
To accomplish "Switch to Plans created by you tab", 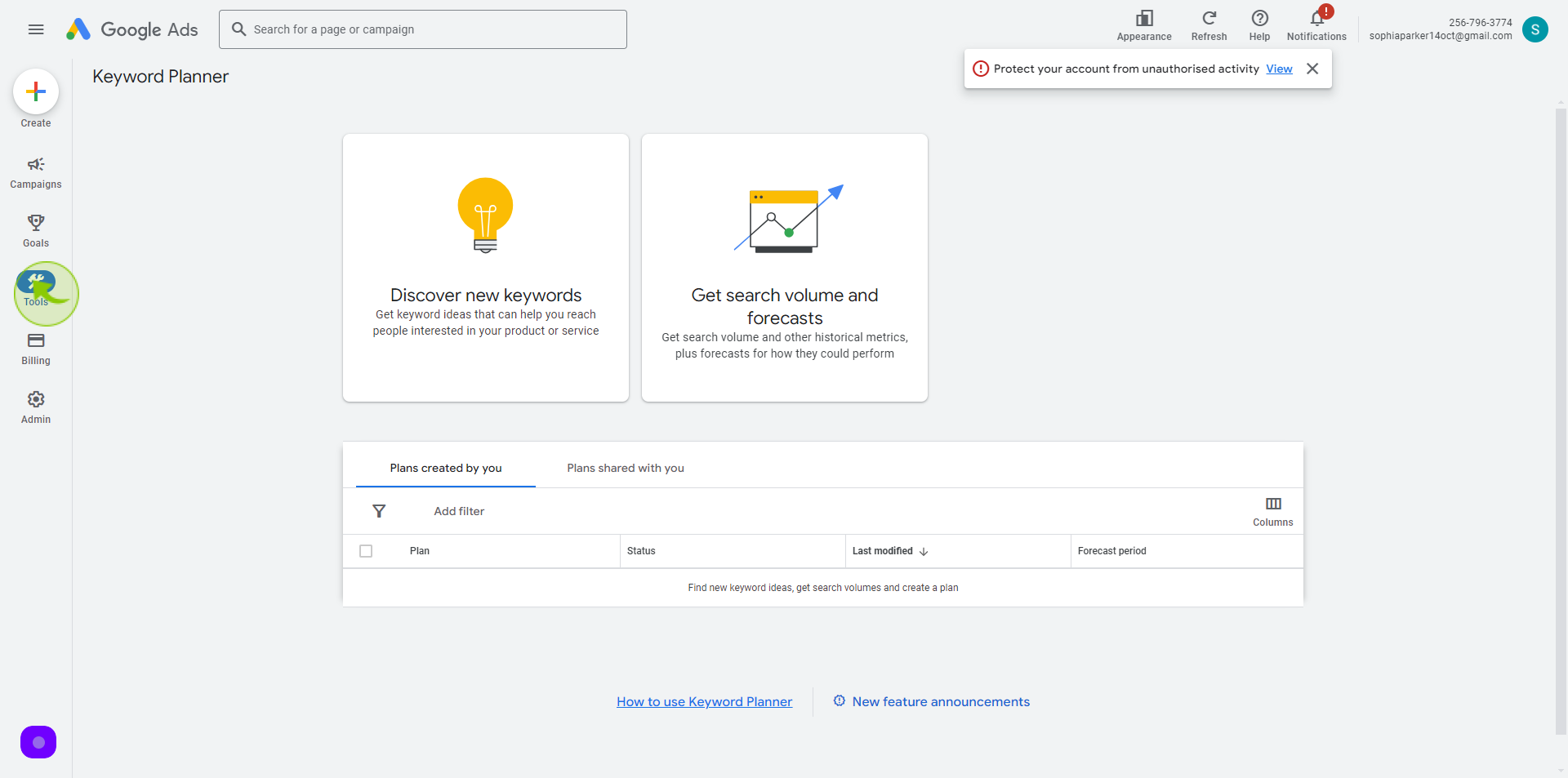I will [x=446, y=468].
